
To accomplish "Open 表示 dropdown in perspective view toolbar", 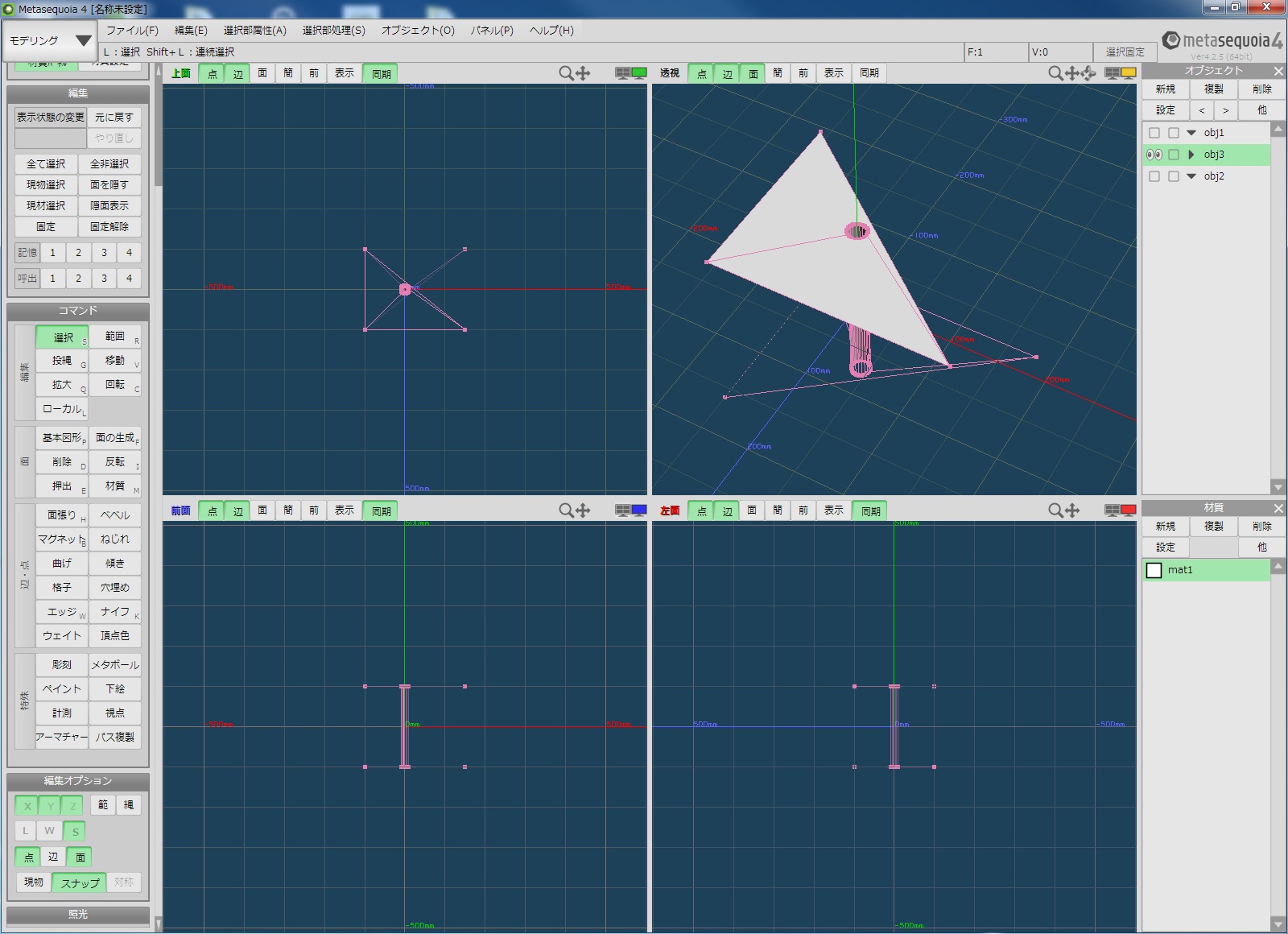I will [x=834, y=73].
